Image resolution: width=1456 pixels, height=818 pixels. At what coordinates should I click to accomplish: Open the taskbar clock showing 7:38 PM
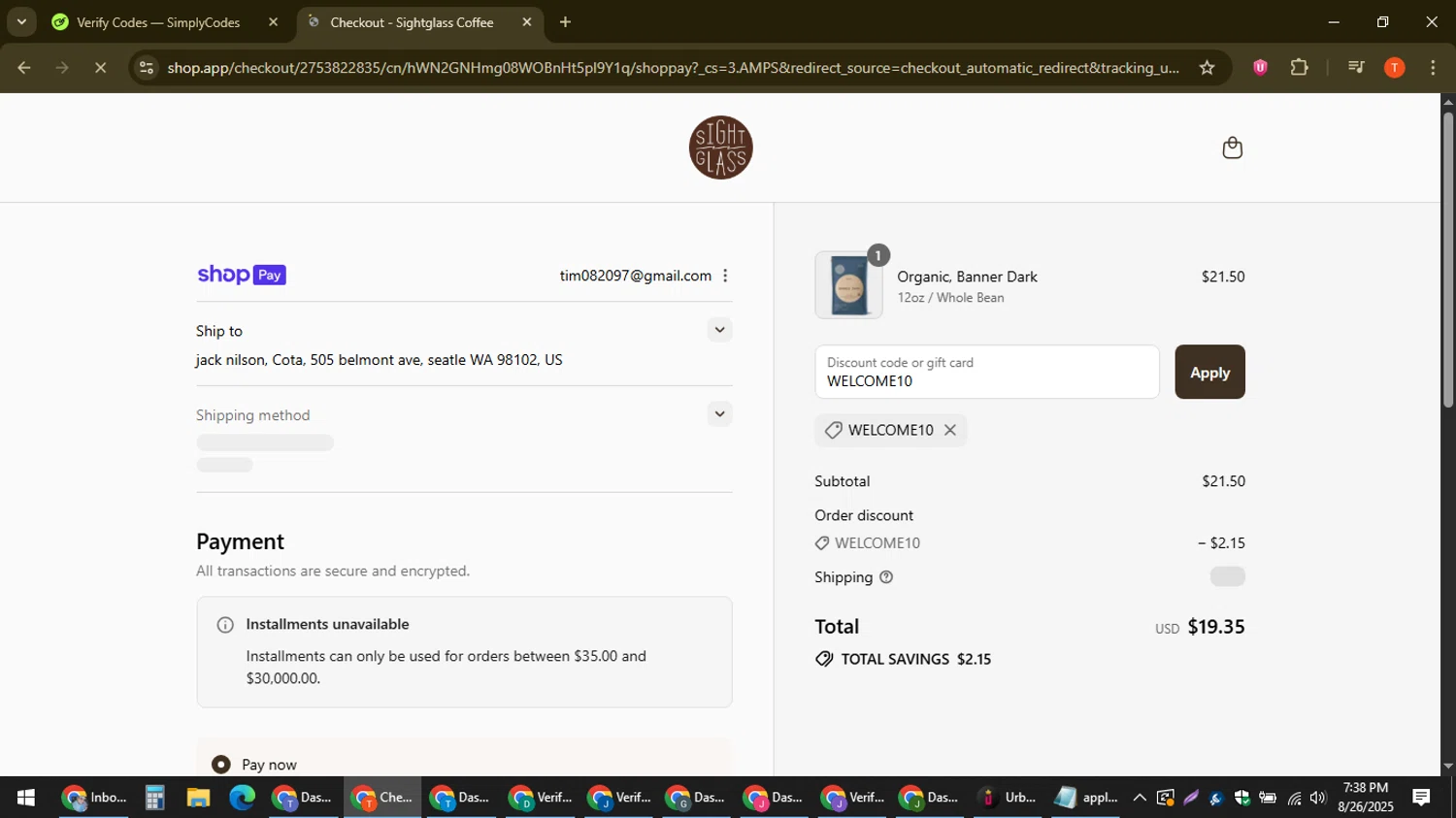pos(1366,797)
